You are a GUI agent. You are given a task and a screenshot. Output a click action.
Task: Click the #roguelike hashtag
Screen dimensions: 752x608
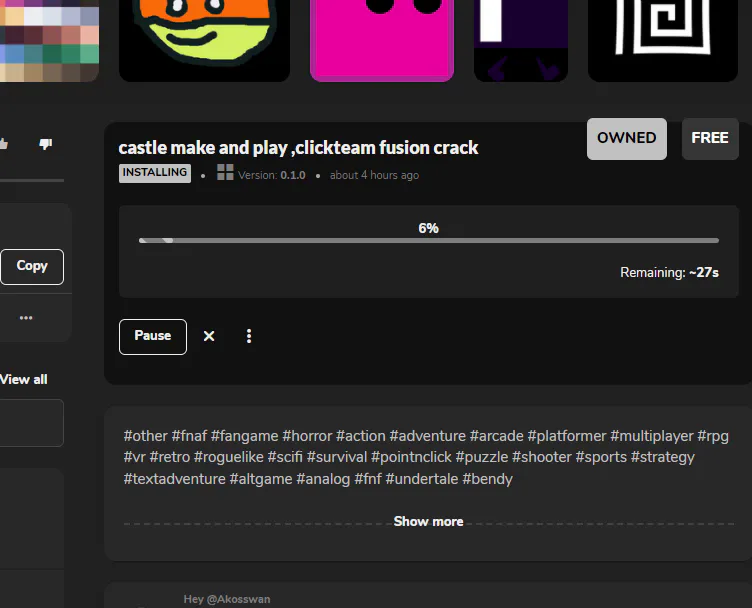click(229, 457)
